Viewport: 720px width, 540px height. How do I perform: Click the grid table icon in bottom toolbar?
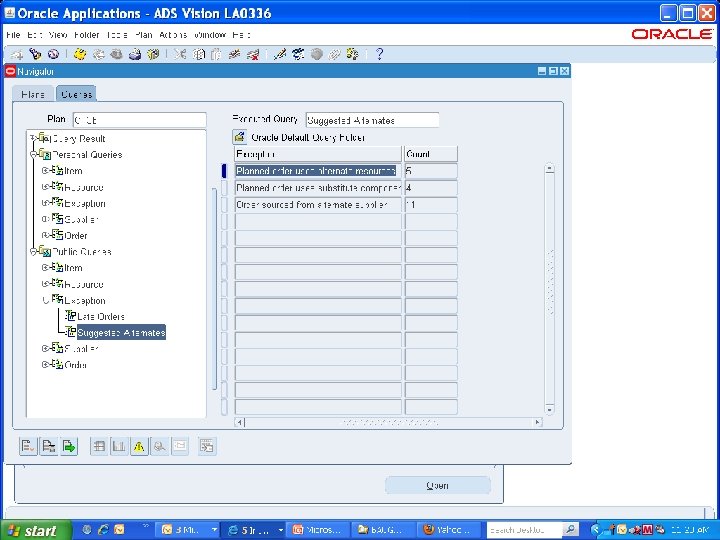tap(99, 446)
